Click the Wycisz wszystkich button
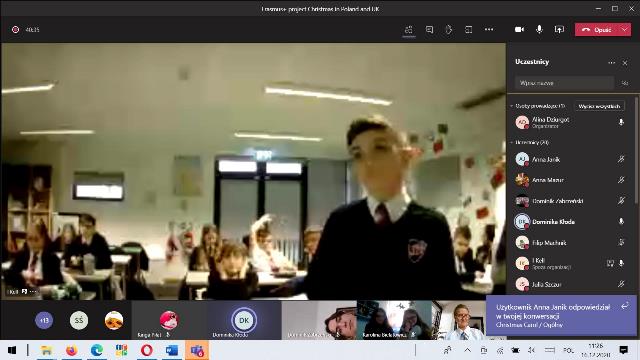640x360 pixels. tap(599, 106)
